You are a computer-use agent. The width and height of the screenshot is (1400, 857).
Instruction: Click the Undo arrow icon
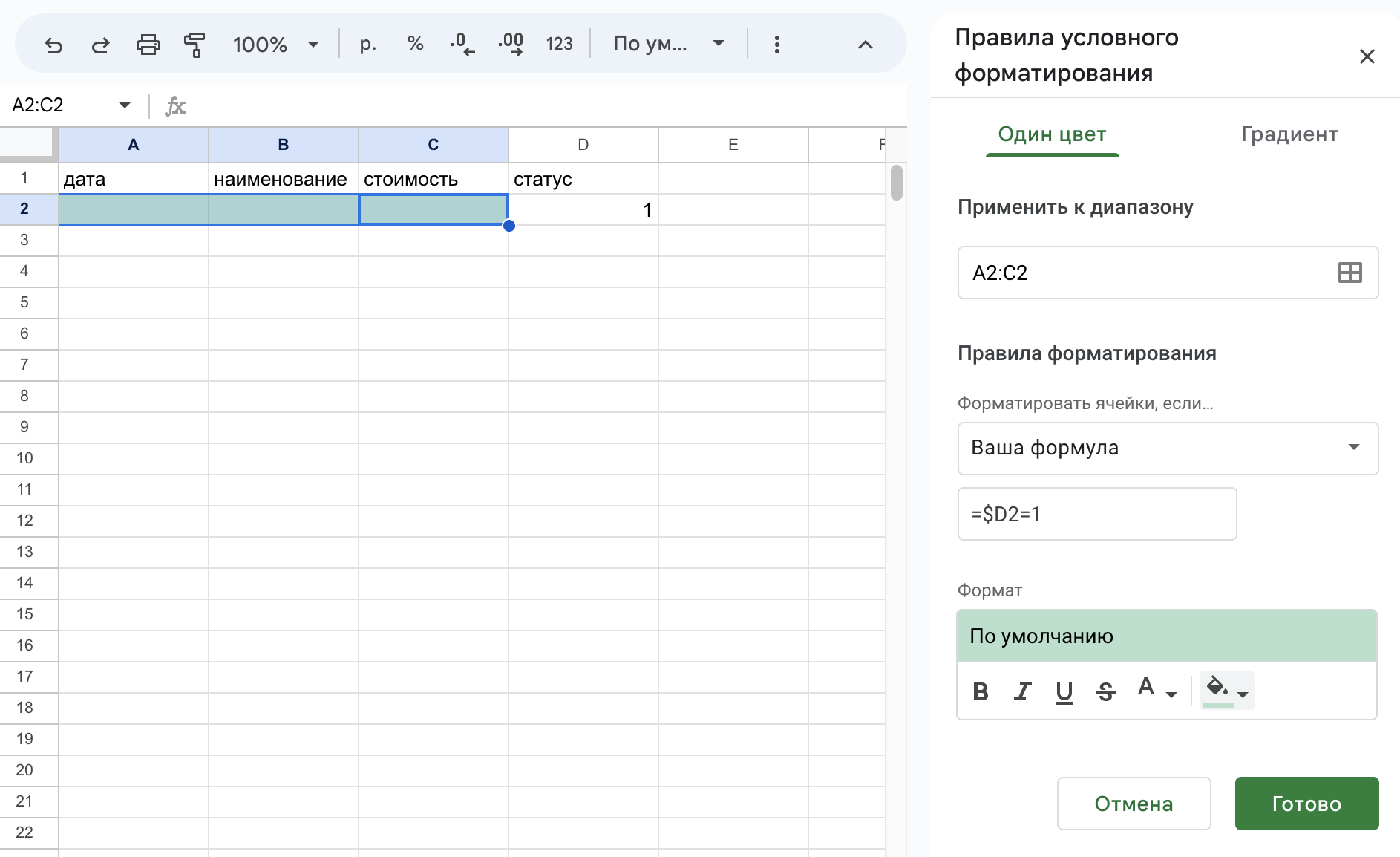(x=53, y=45)
